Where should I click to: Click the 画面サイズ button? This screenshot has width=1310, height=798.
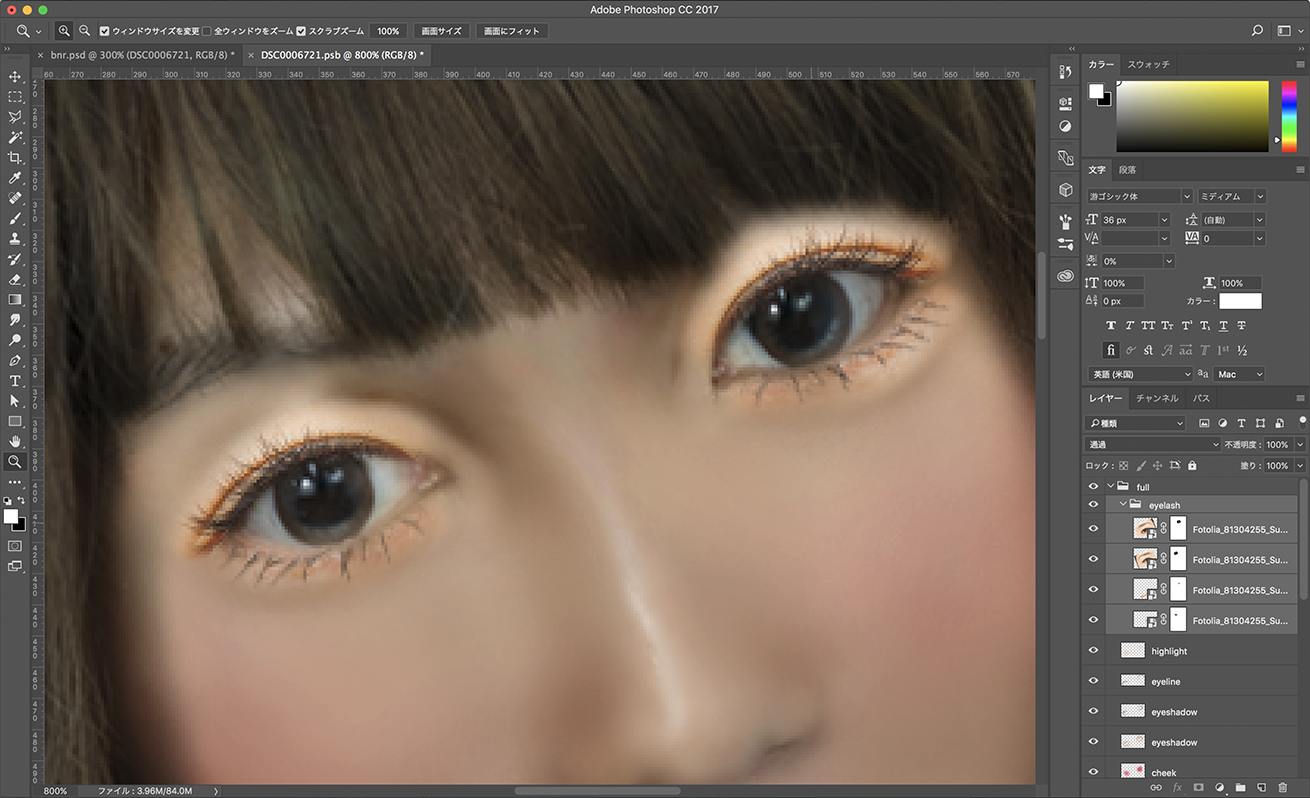(x=441, y=31)
